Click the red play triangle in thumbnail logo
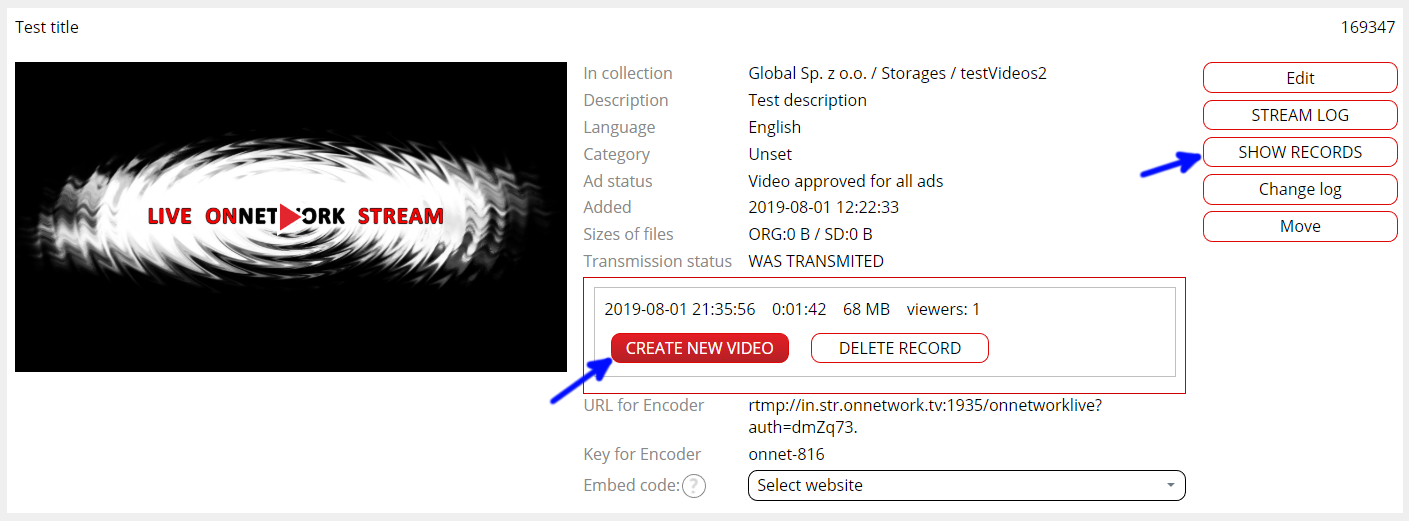This screenshot has width=1409, height=521. point(290,216)
